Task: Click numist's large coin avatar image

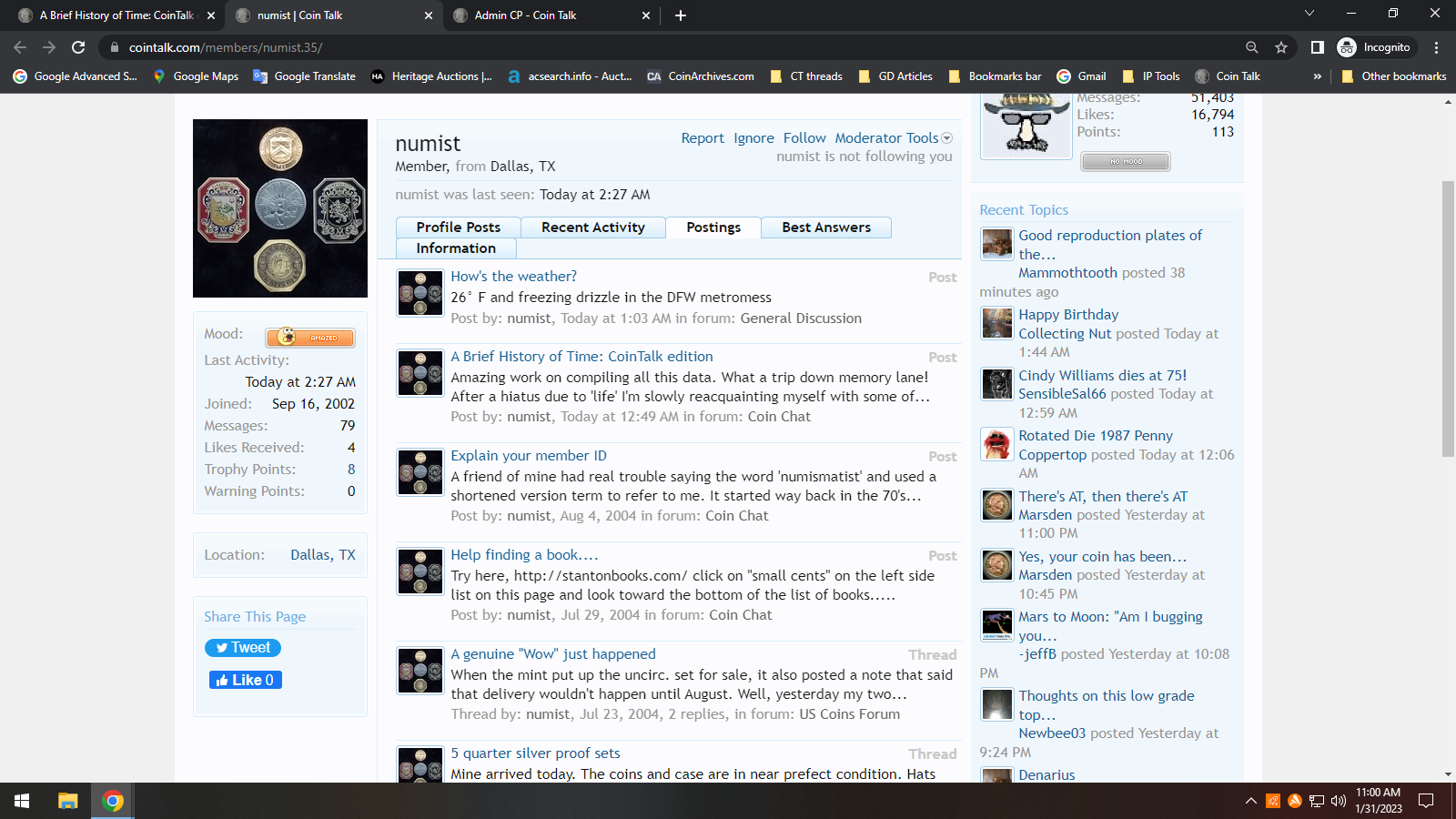Action: [x=280, y=208]
